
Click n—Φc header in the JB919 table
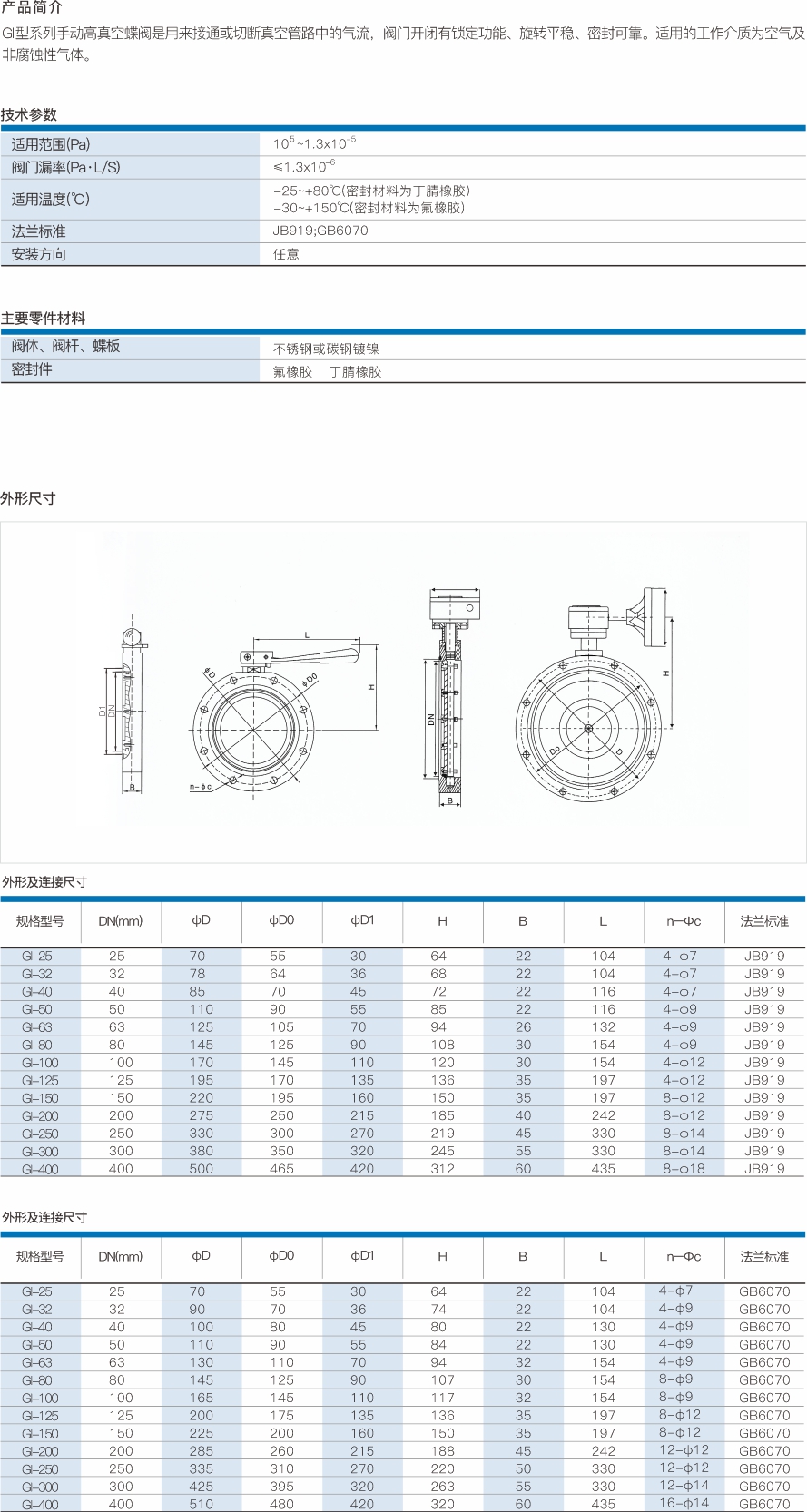click(684, 921)
